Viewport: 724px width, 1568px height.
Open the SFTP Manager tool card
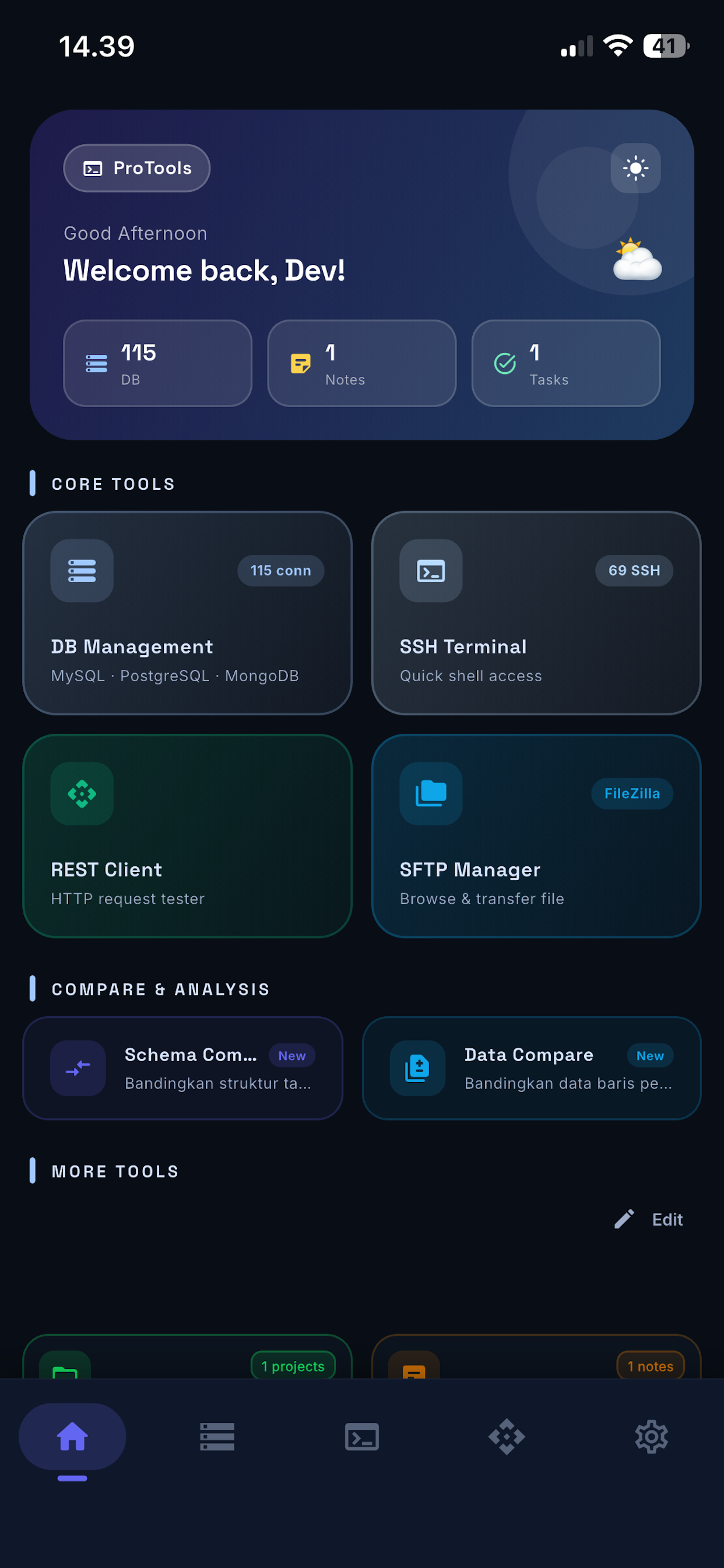[536, 836]
